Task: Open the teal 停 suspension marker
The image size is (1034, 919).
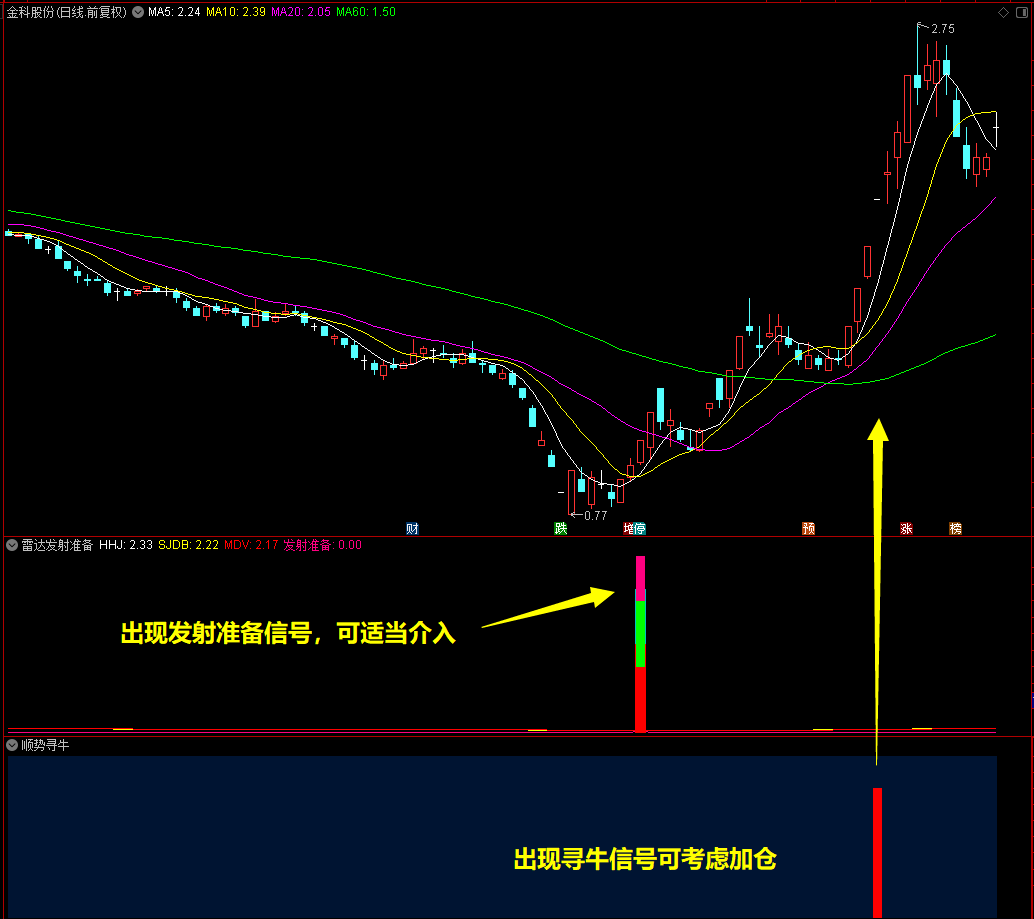Action: pos(639,528)
